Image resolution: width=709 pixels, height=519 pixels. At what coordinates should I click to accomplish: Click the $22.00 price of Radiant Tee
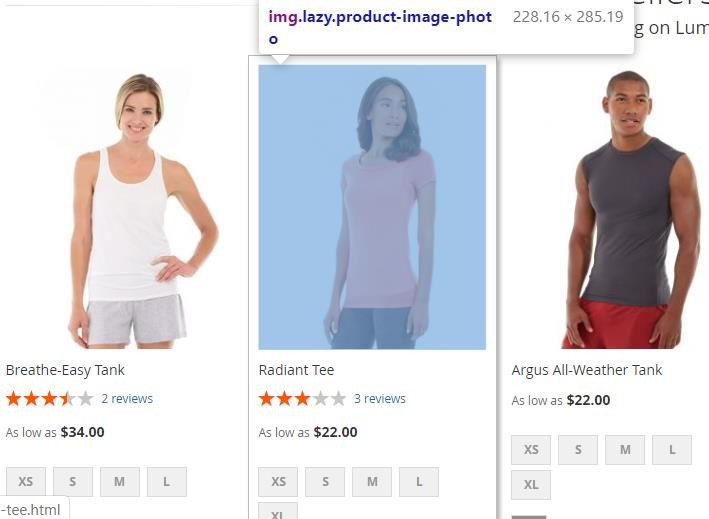(336, 432)
